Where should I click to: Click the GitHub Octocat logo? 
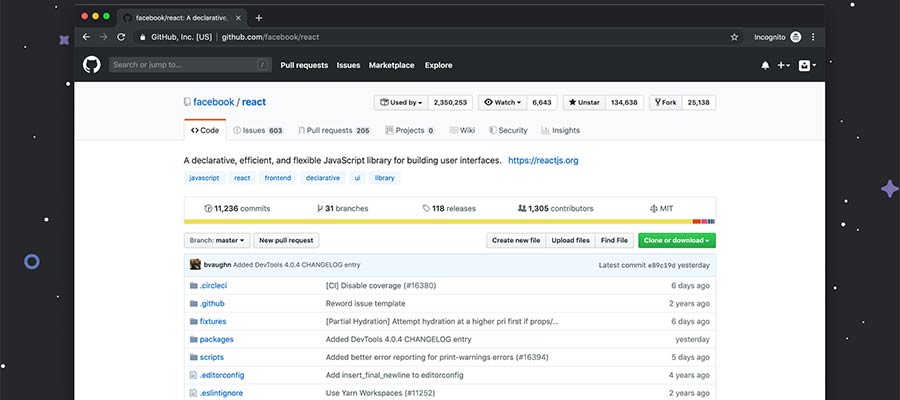[92, 65]
